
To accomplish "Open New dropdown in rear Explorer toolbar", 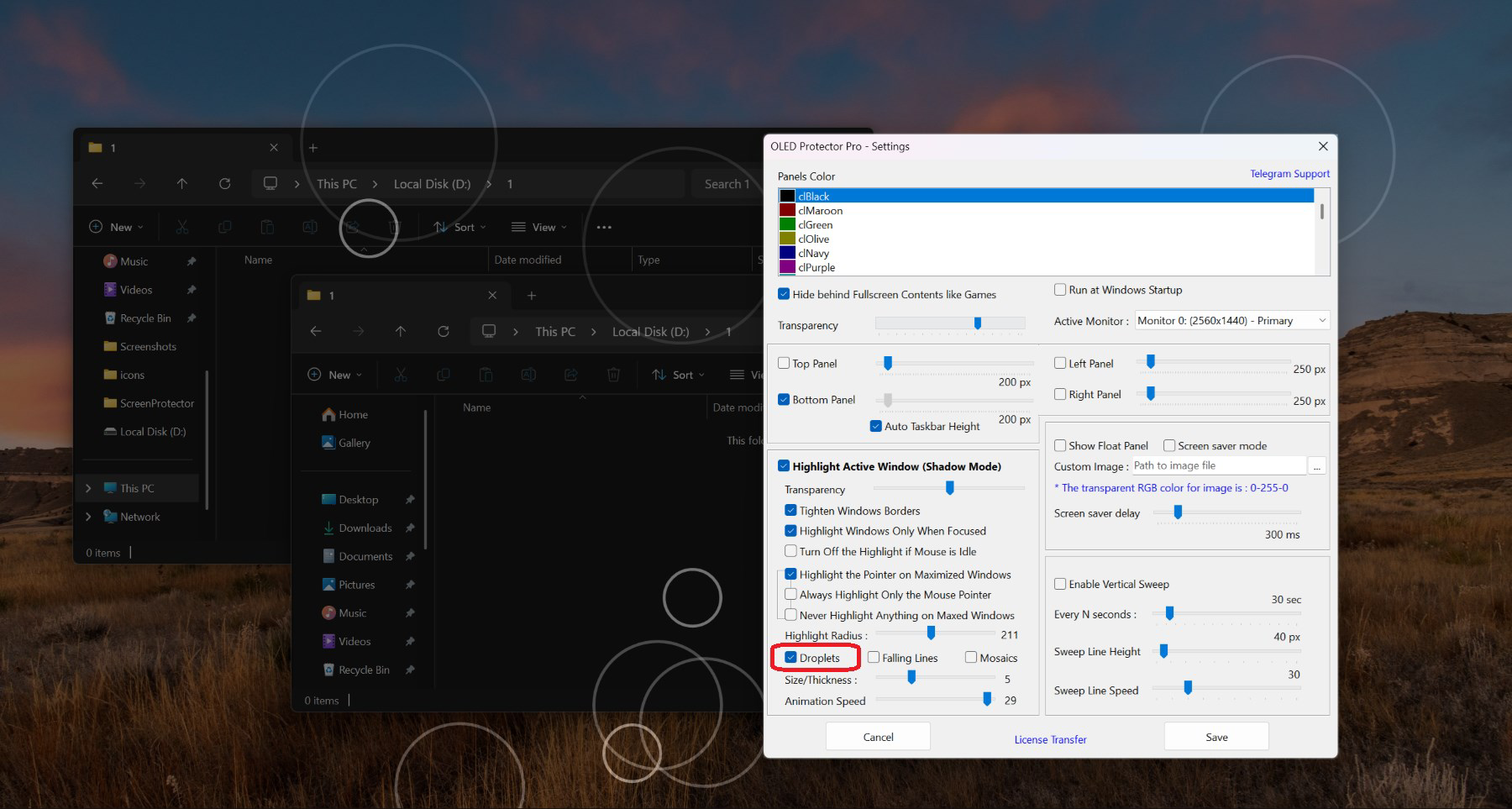I will pos(117,227).
